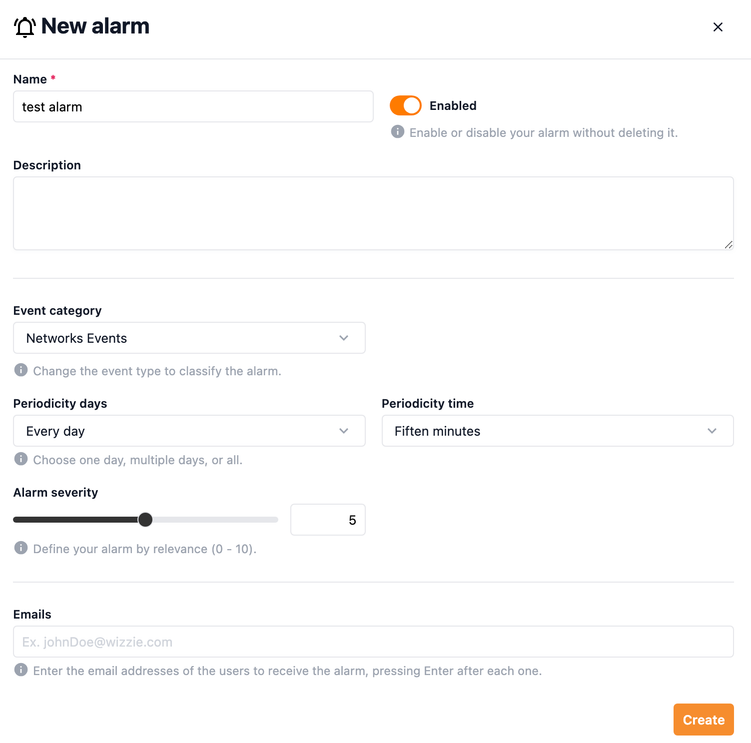Click info icon under Periodicity days
The height and width of the screenshot is (743, 751).
21,459
